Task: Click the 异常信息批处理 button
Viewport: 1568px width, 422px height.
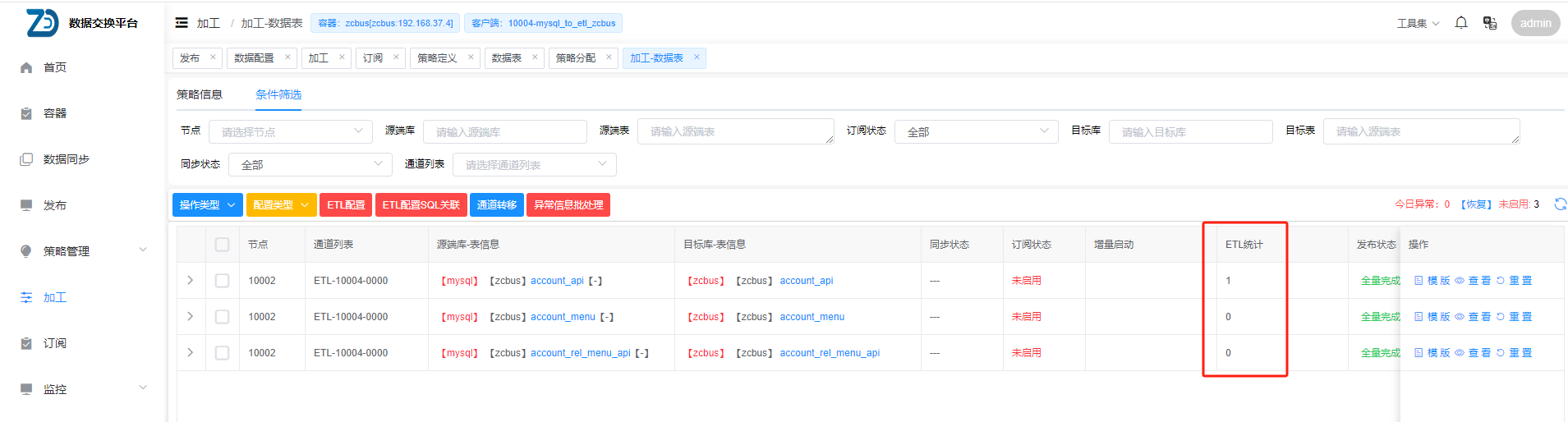Action: (568, 205)
